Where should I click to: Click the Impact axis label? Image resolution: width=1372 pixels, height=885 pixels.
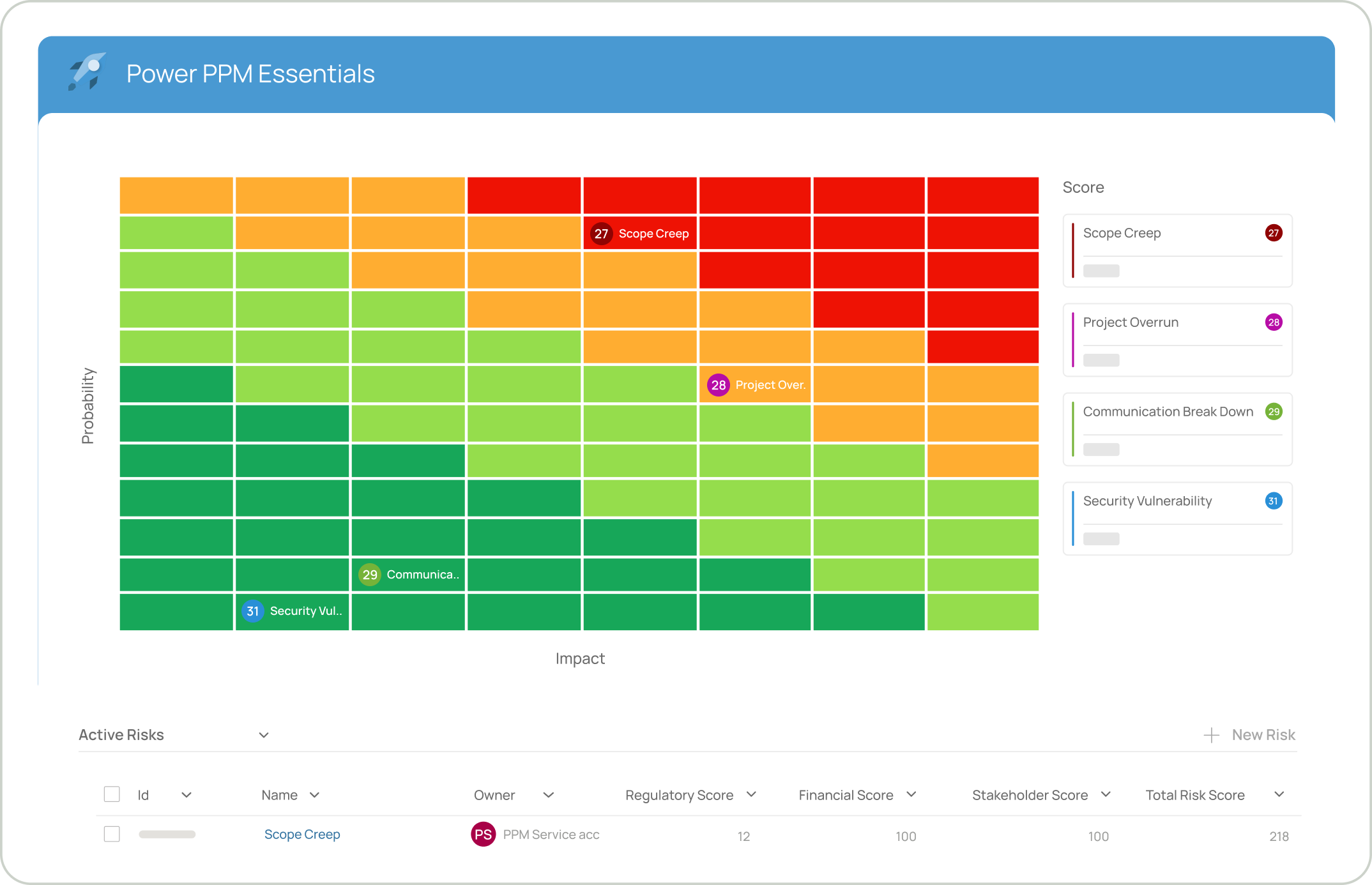580,658
